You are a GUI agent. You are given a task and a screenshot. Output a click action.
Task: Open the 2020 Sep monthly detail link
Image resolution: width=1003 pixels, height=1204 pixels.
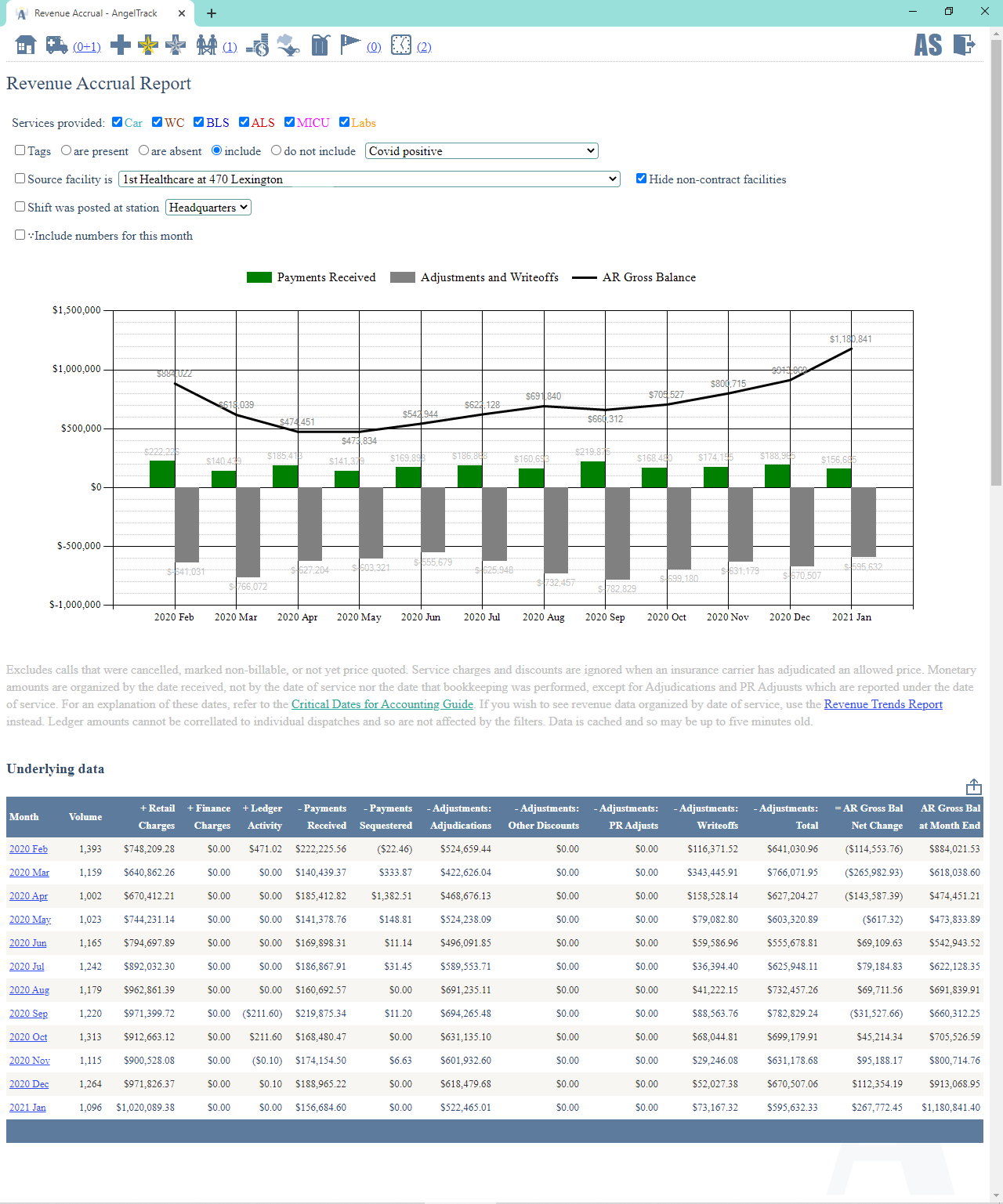28,1013
